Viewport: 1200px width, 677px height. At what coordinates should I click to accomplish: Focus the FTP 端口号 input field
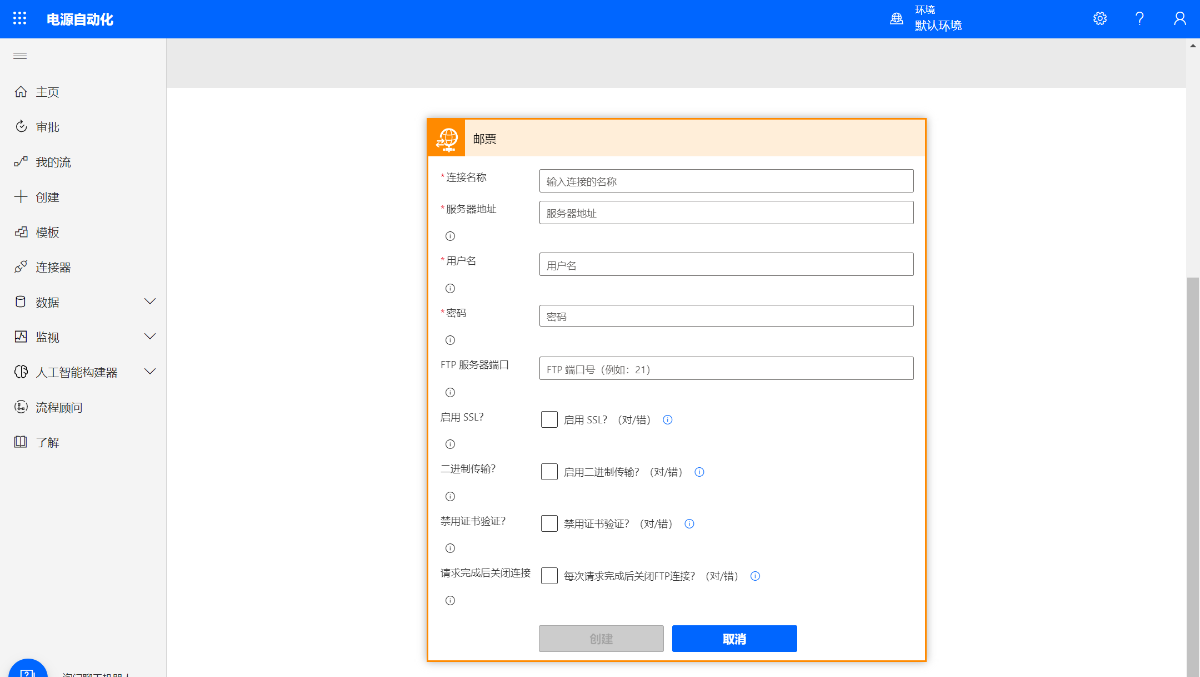tap(726, 368)
